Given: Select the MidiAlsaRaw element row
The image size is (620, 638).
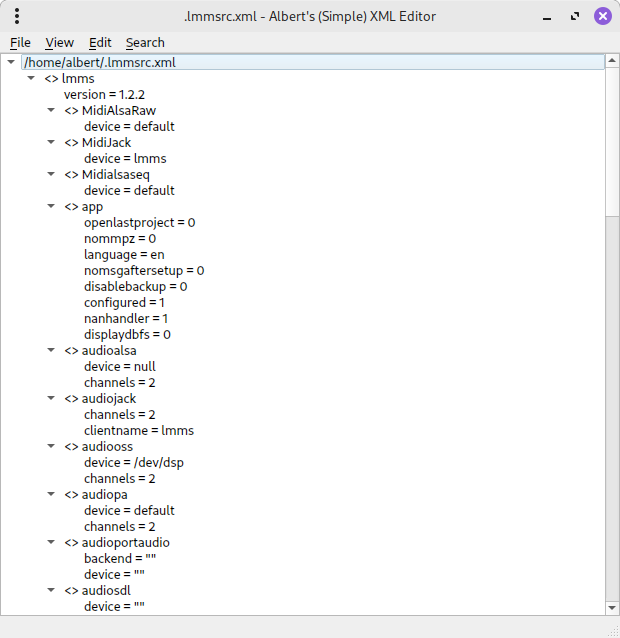Looking at the screenshot, I should pyautogui.click(x=110, y=111).
